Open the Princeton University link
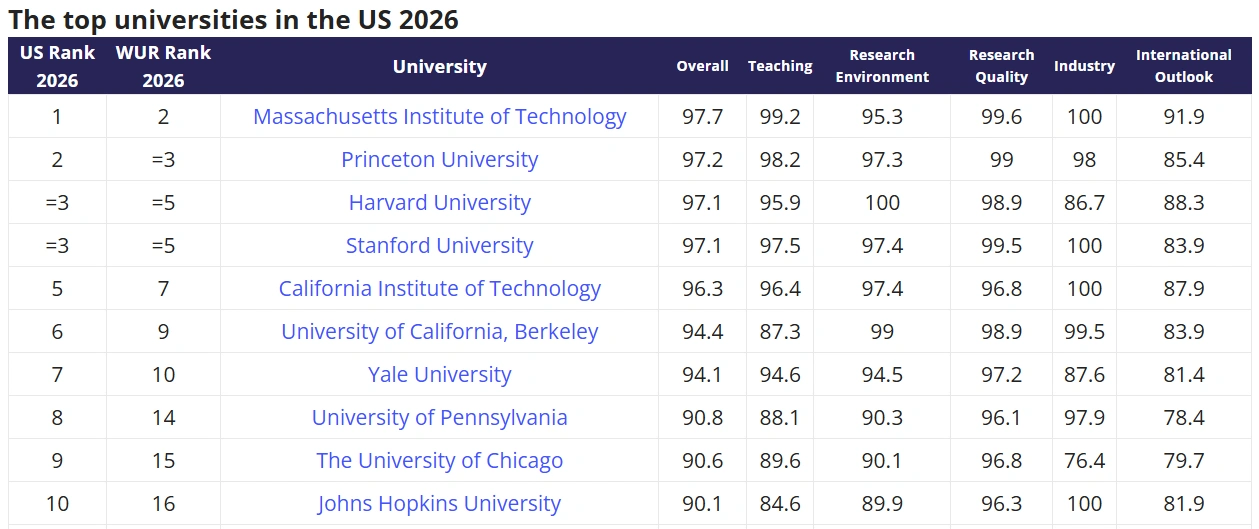1259x529 pixels. coord(439,160)
